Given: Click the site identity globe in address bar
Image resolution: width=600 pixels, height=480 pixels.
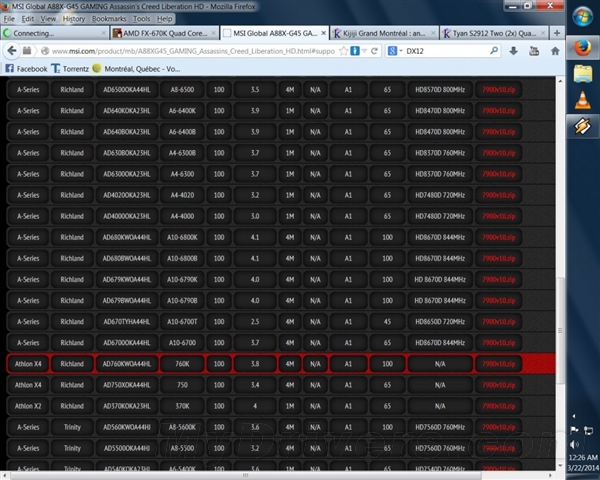Looking at the screenshot, I should 45,51.
